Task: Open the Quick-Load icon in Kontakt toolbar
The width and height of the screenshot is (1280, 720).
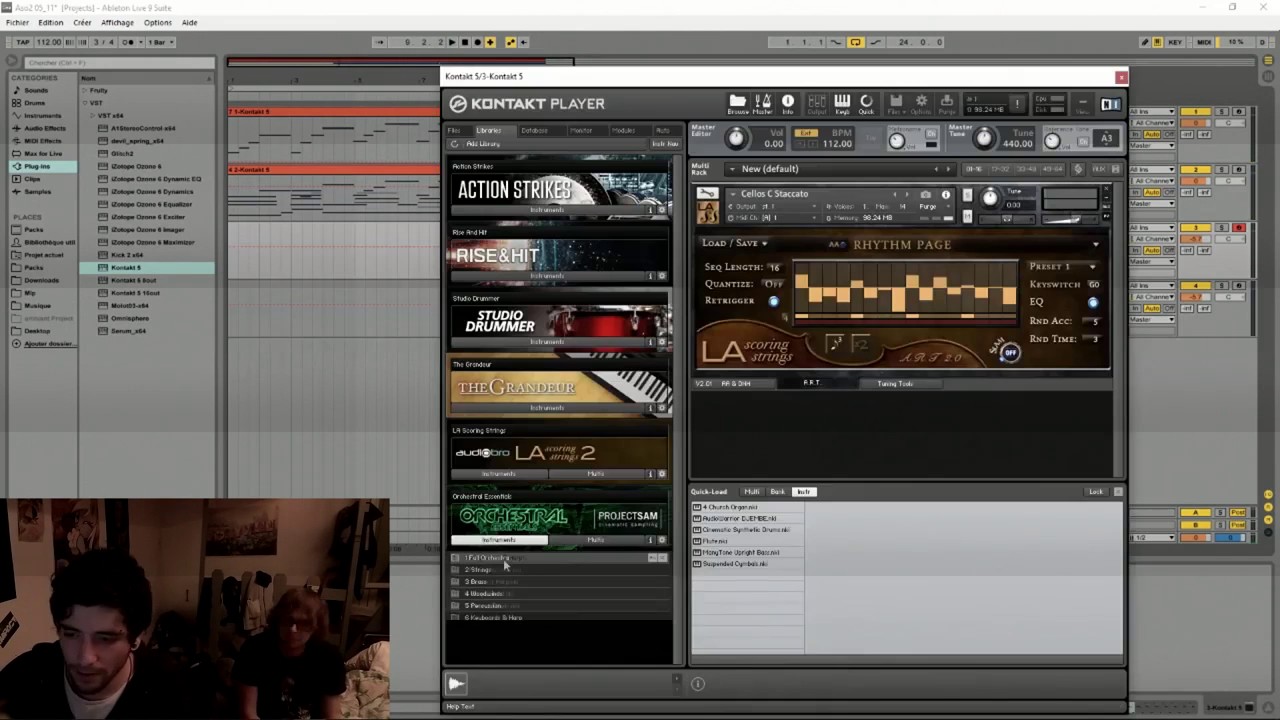Action: (866, 103)
